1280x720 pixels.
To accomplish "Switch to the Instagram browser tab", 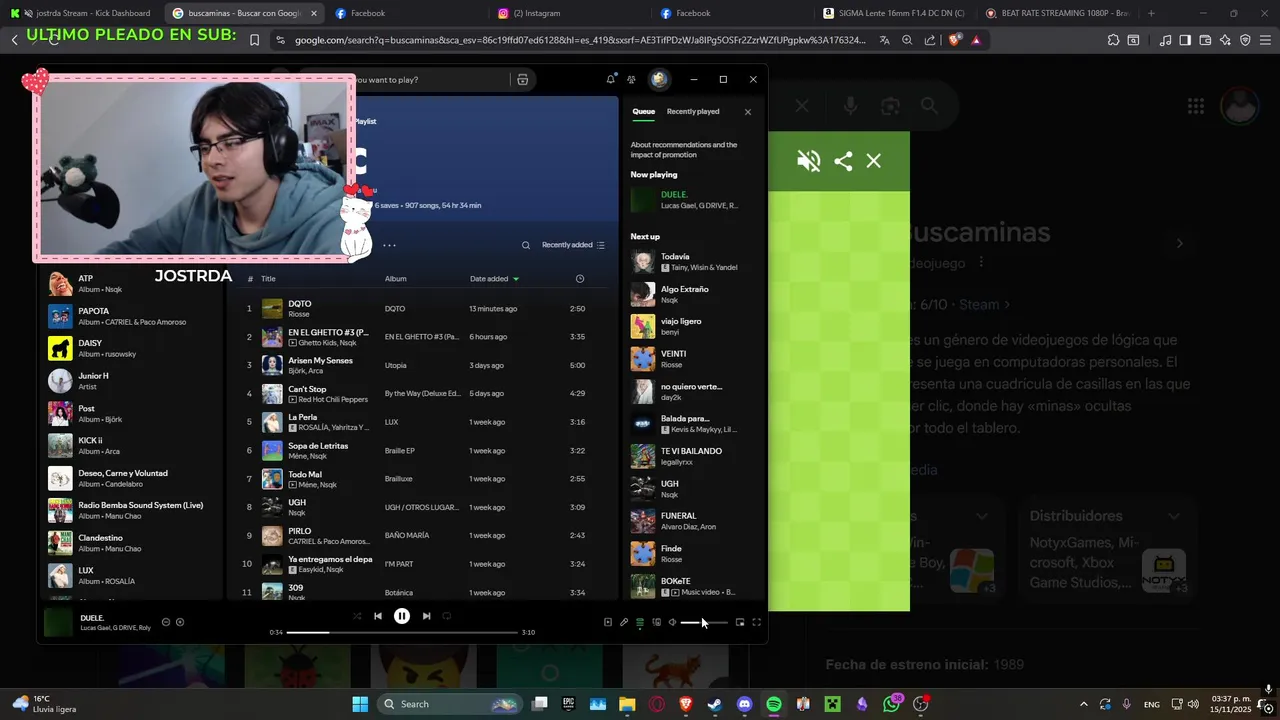I will (x=569, y=13).
